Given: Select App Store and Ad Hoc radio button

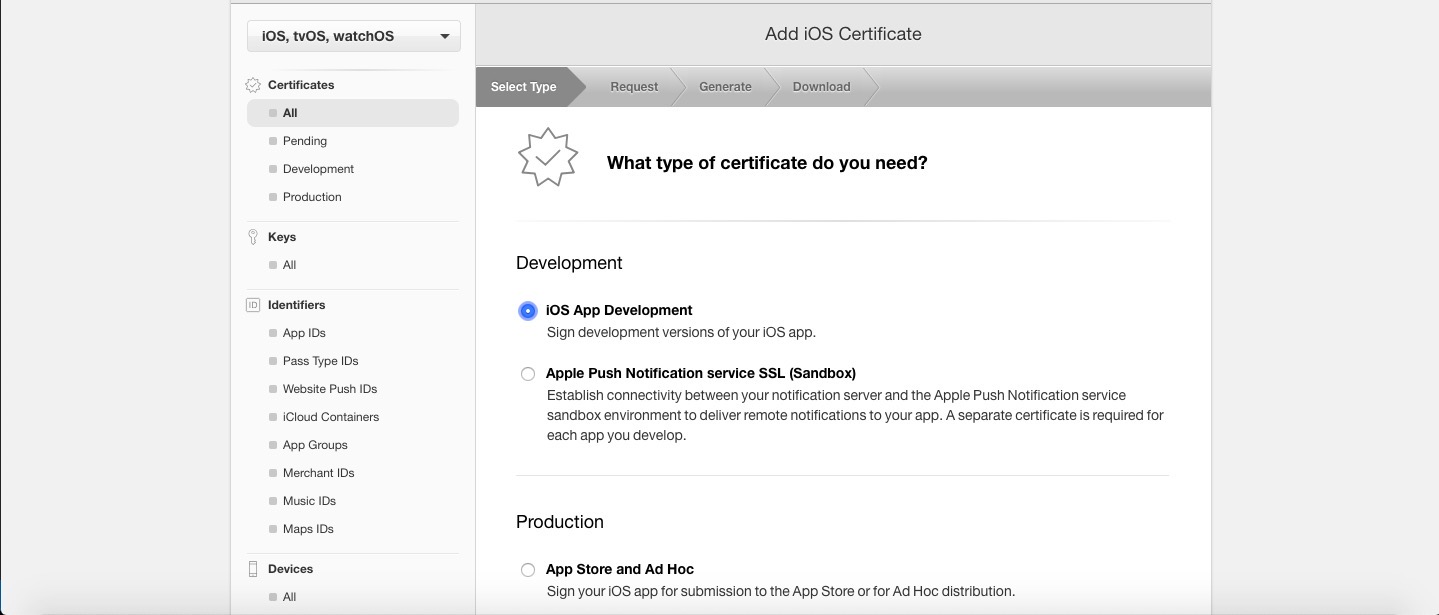Looking at the screenshot, I should 528,570.
